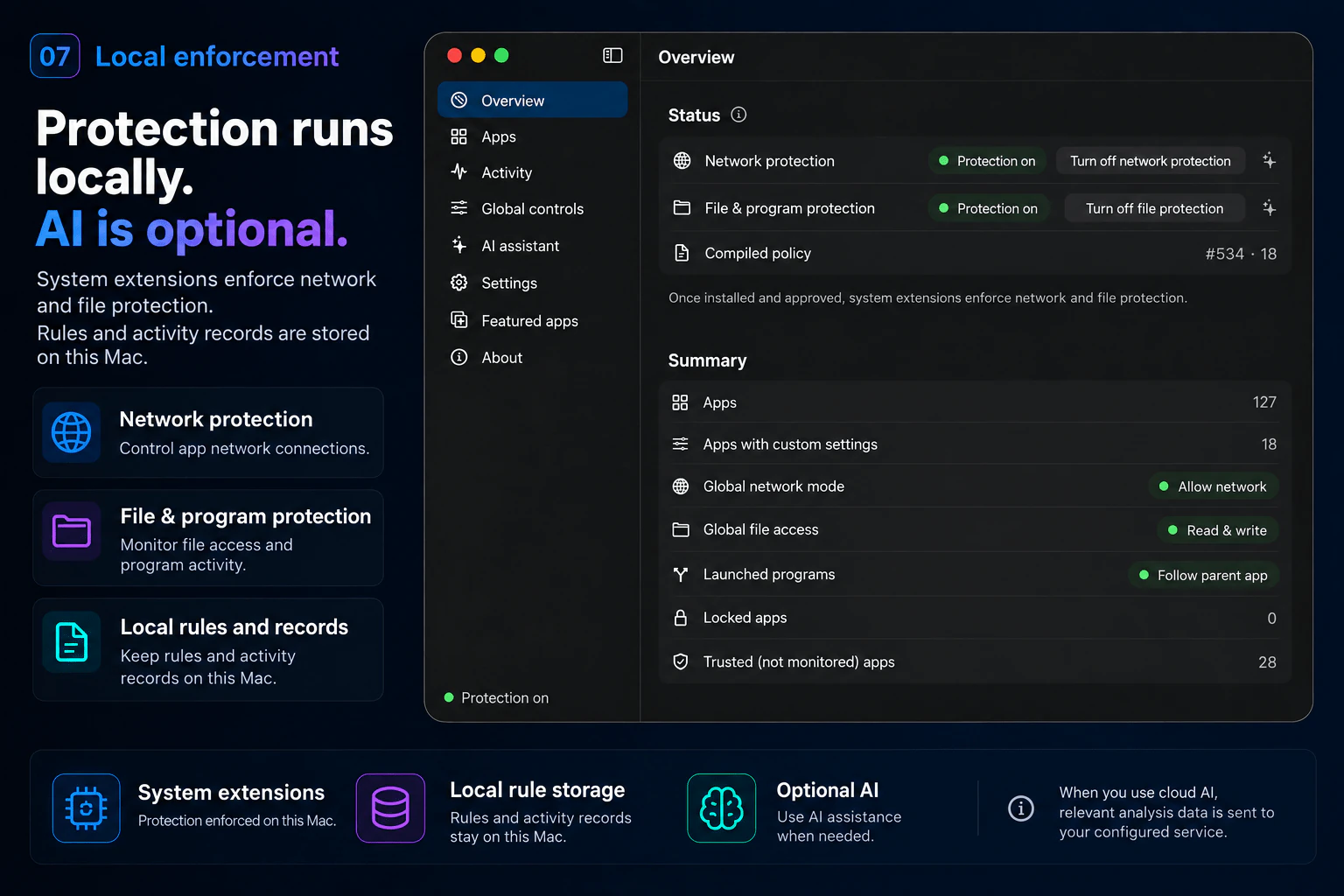
Task: Click the Optional AI brain icon
Action: (x=721, y=808)
